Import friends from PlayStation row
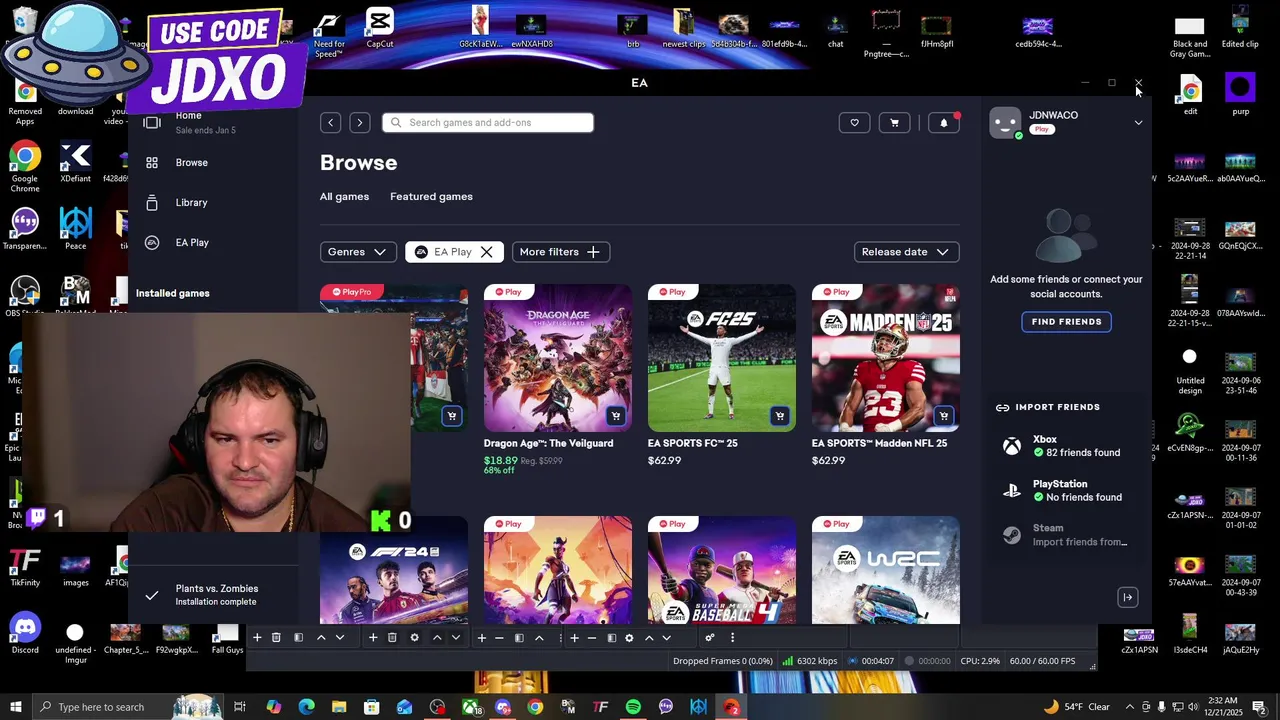This screenshot has height=720, width=1280. [x=1066, y=491]
